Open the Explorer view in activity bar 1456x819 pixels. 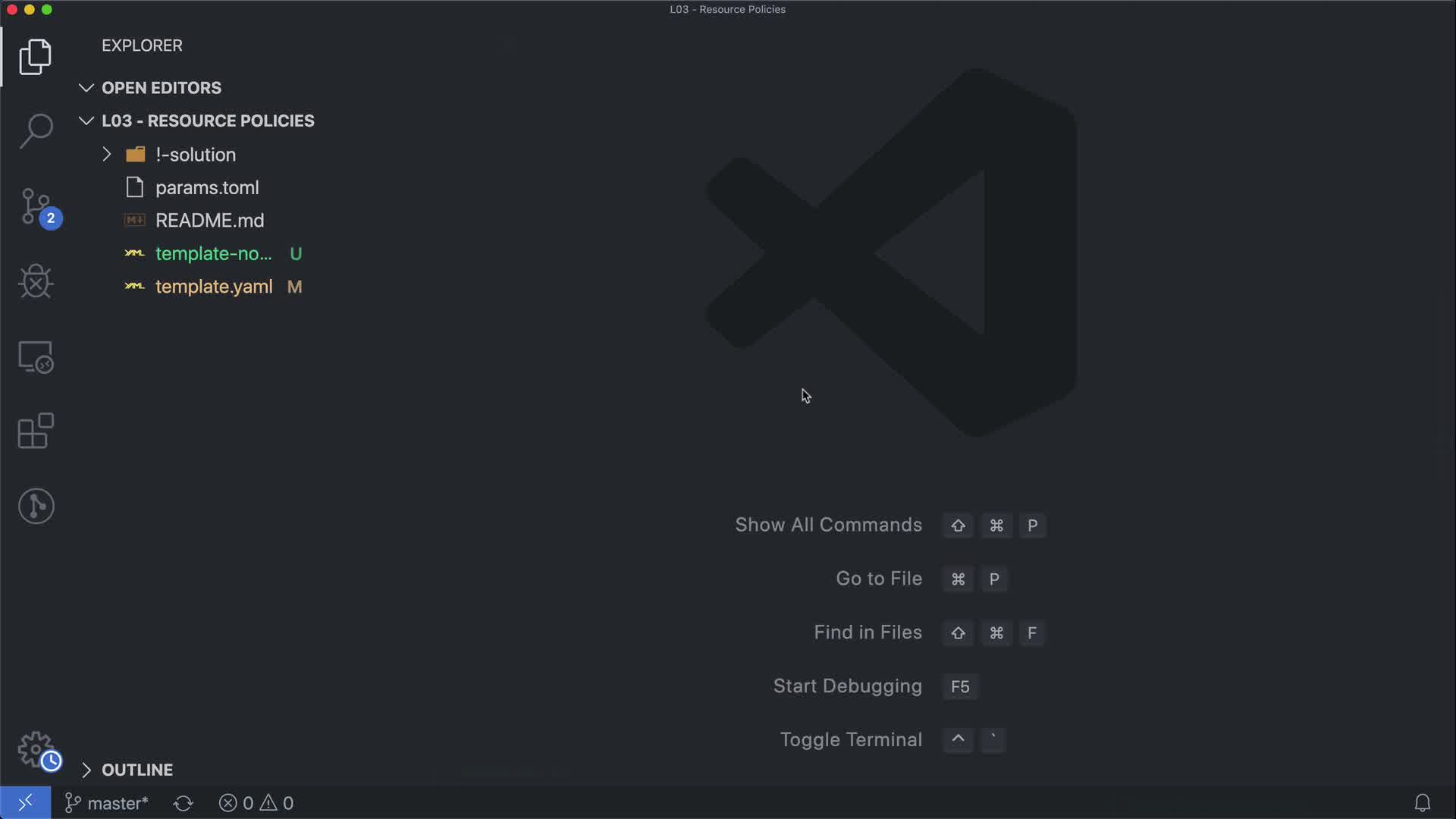(36, 57)
